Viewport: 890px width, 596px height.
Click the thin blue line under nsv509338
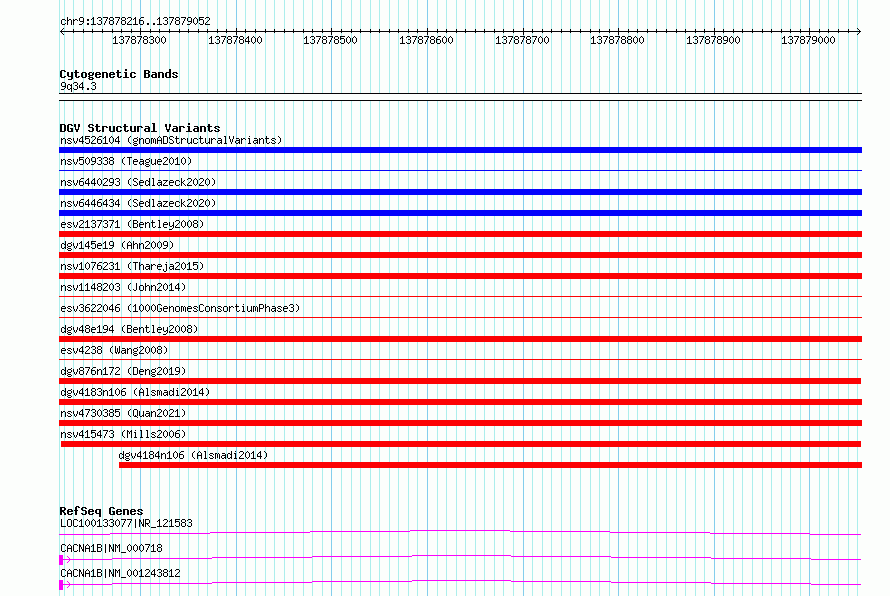click(460, 170)
